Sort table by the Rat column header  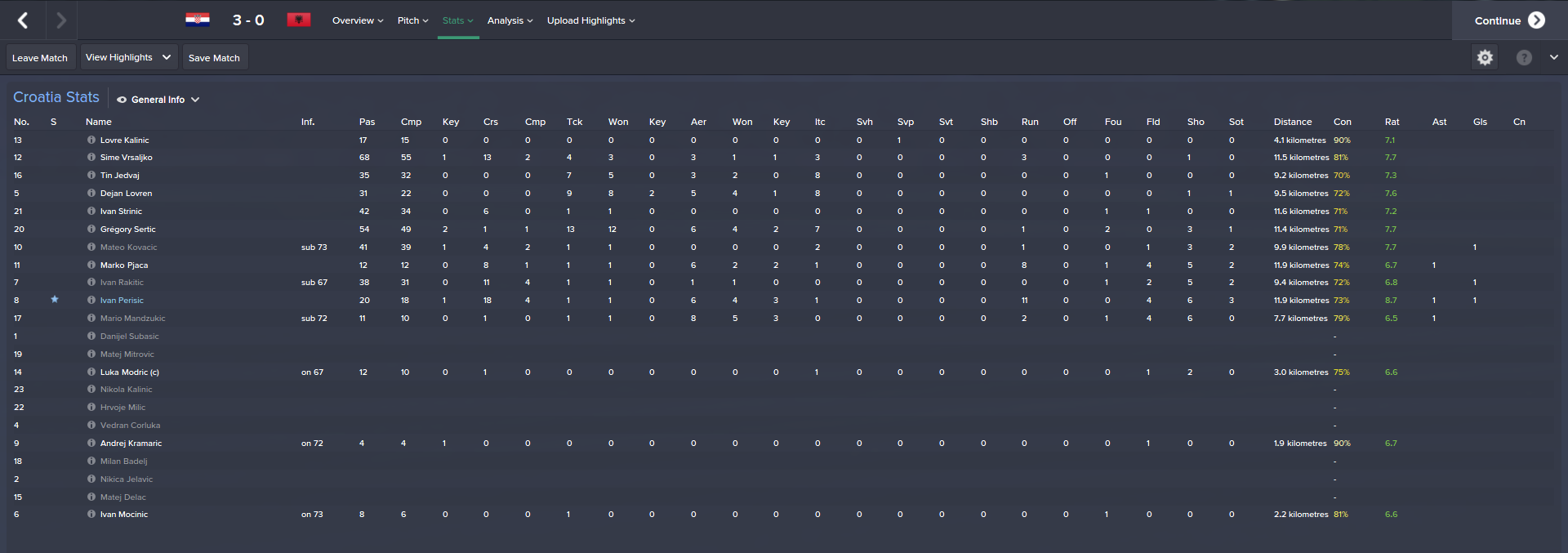[x=1392, y=122]
